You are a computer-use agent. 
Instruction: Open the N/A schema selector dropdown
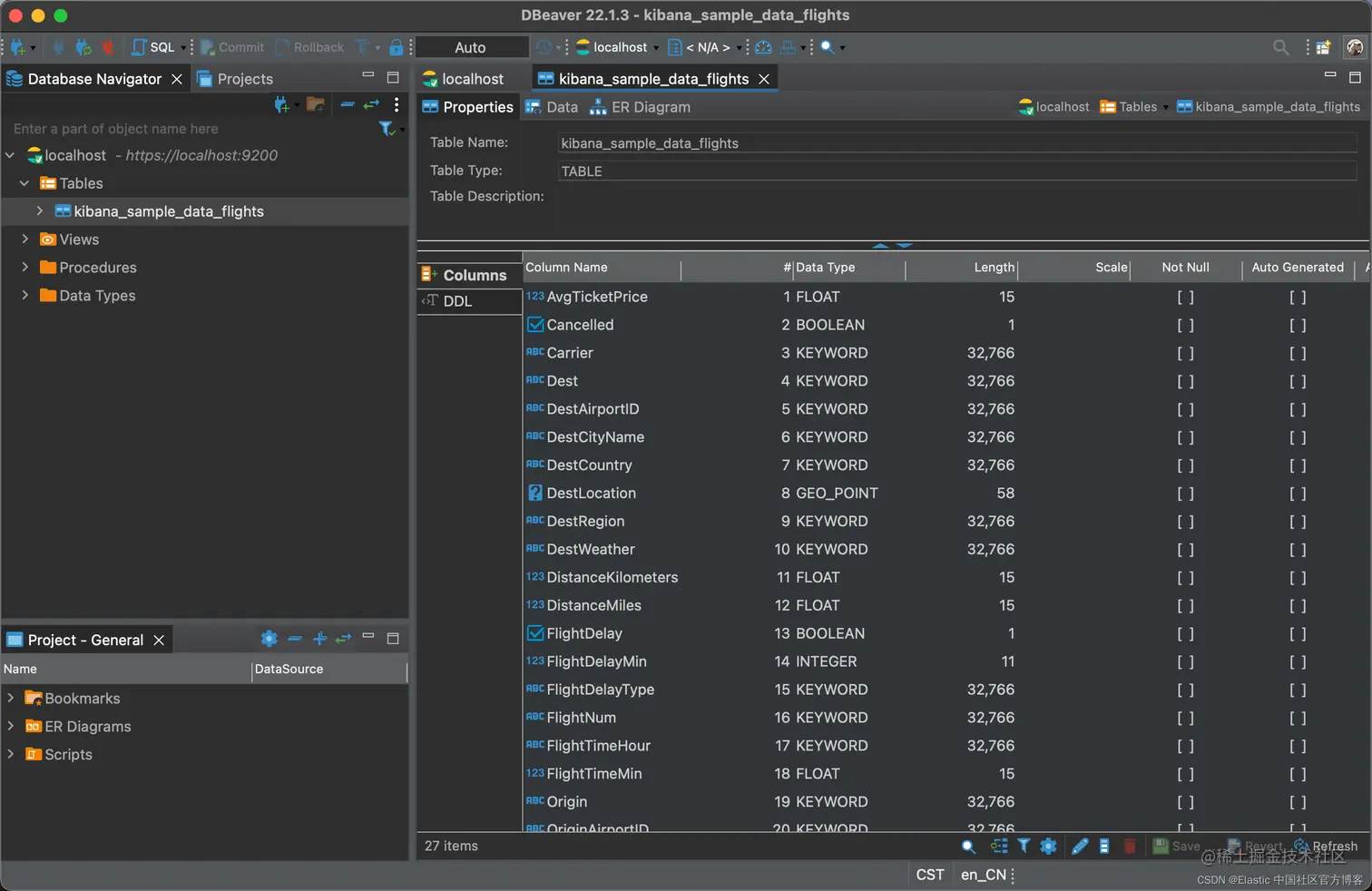point(706,47)
